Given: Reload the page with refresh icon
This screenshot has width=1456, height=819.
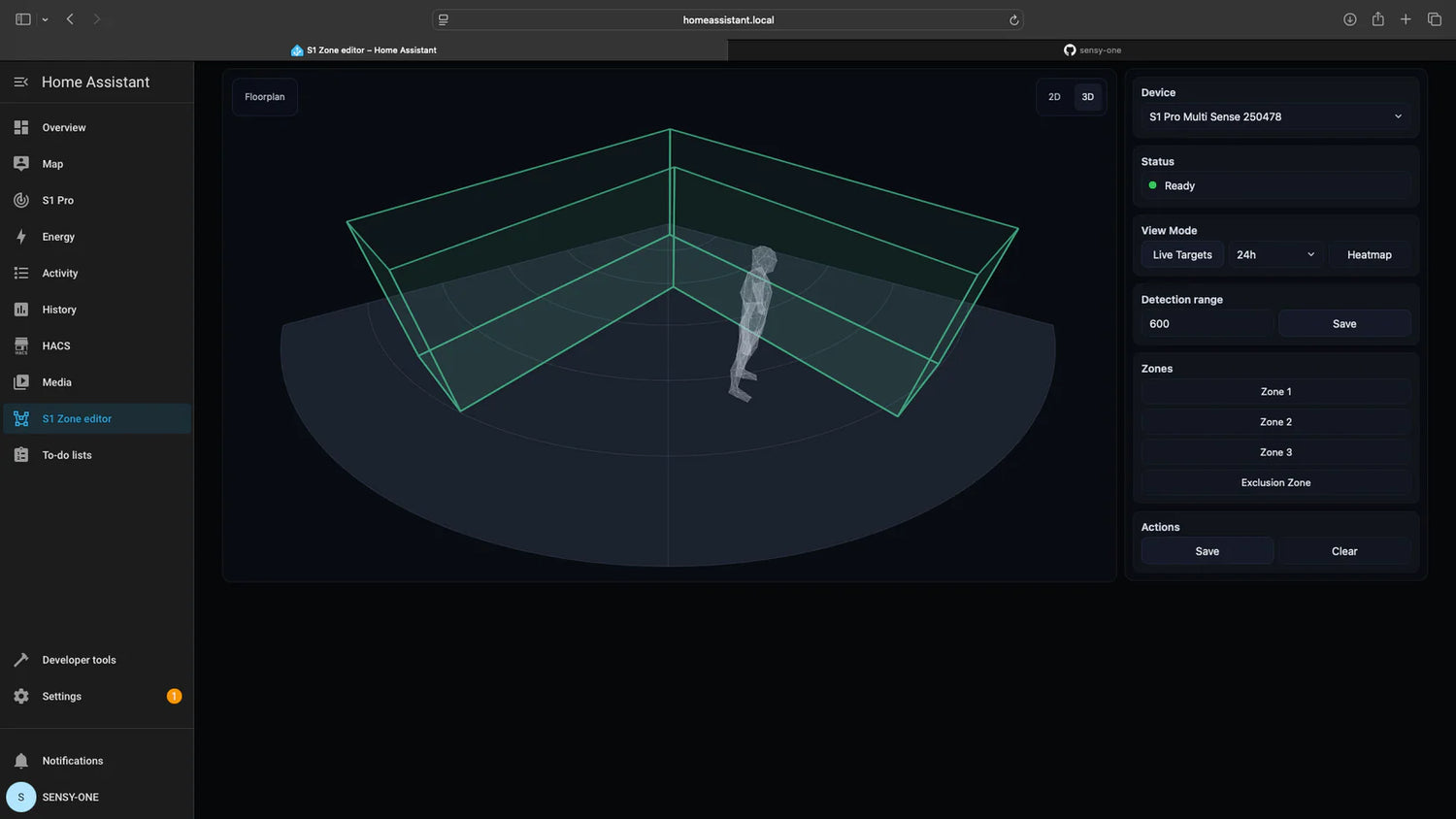Looking at the screenshot, I should pos(1013,20).
